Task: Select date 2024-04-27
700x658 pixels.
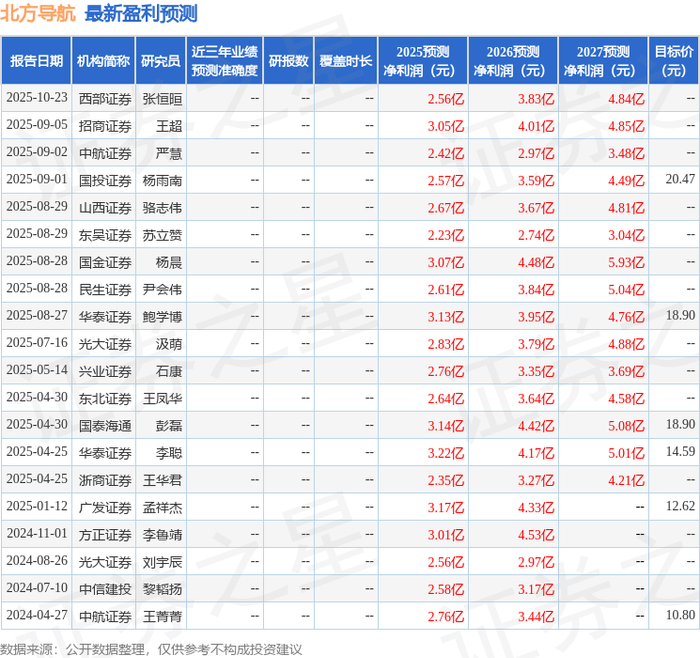Action: 37,615
